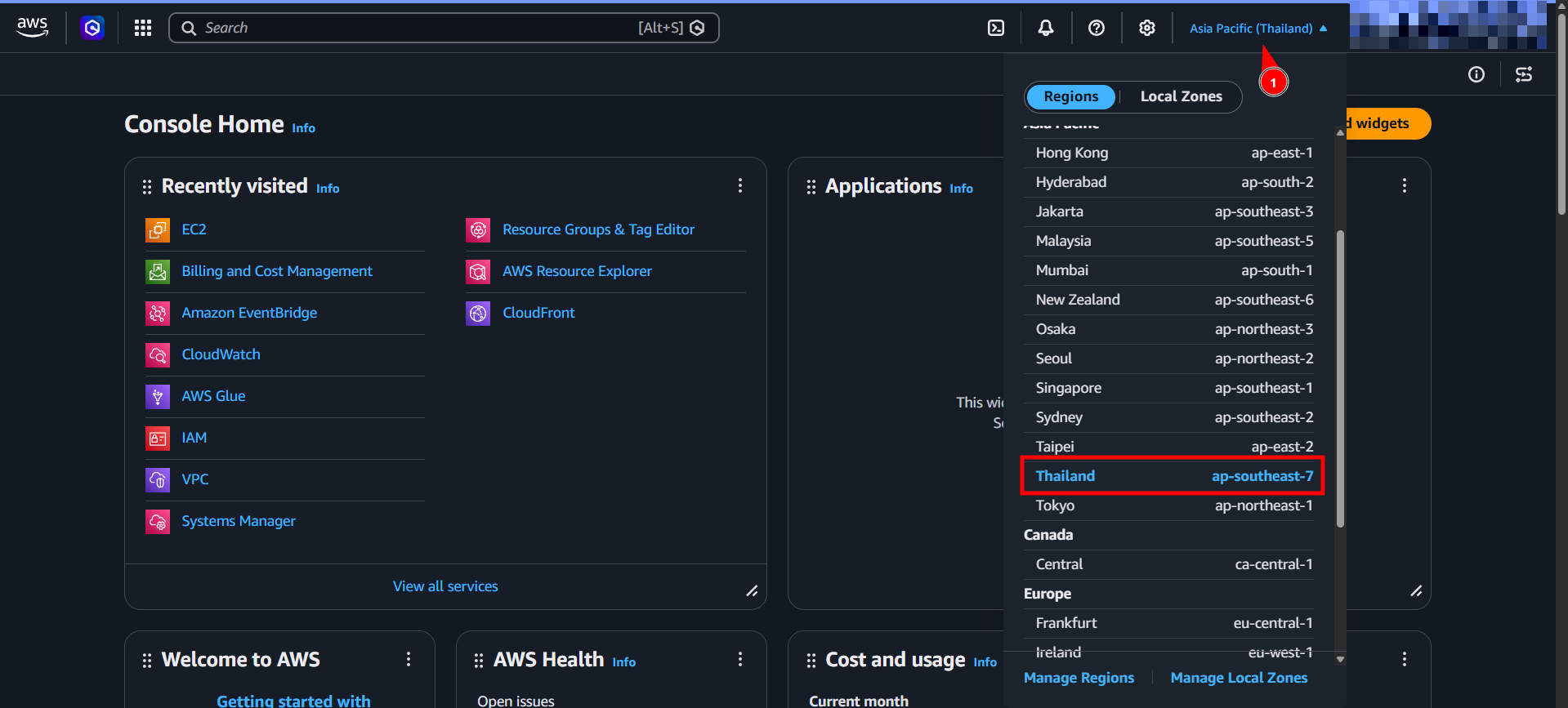This screenshot has width=1568, height=708.
Task: Click the region list scroll-down arrow
Action: click(1340, 659)
